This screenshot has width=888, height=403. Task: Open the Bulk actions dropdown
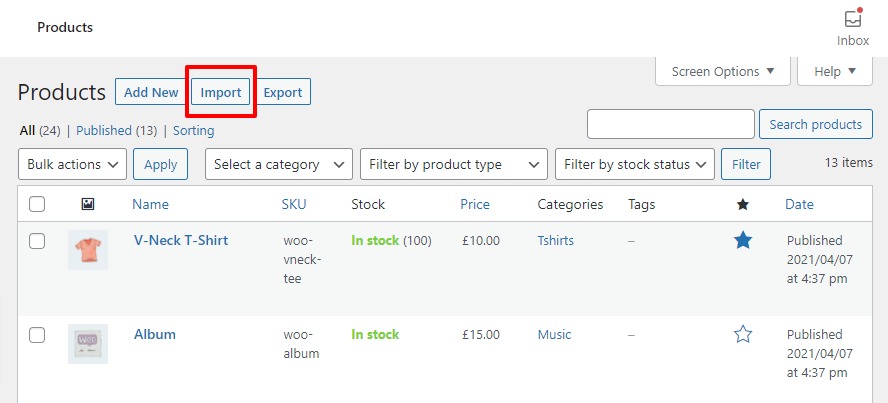[73, 164]
